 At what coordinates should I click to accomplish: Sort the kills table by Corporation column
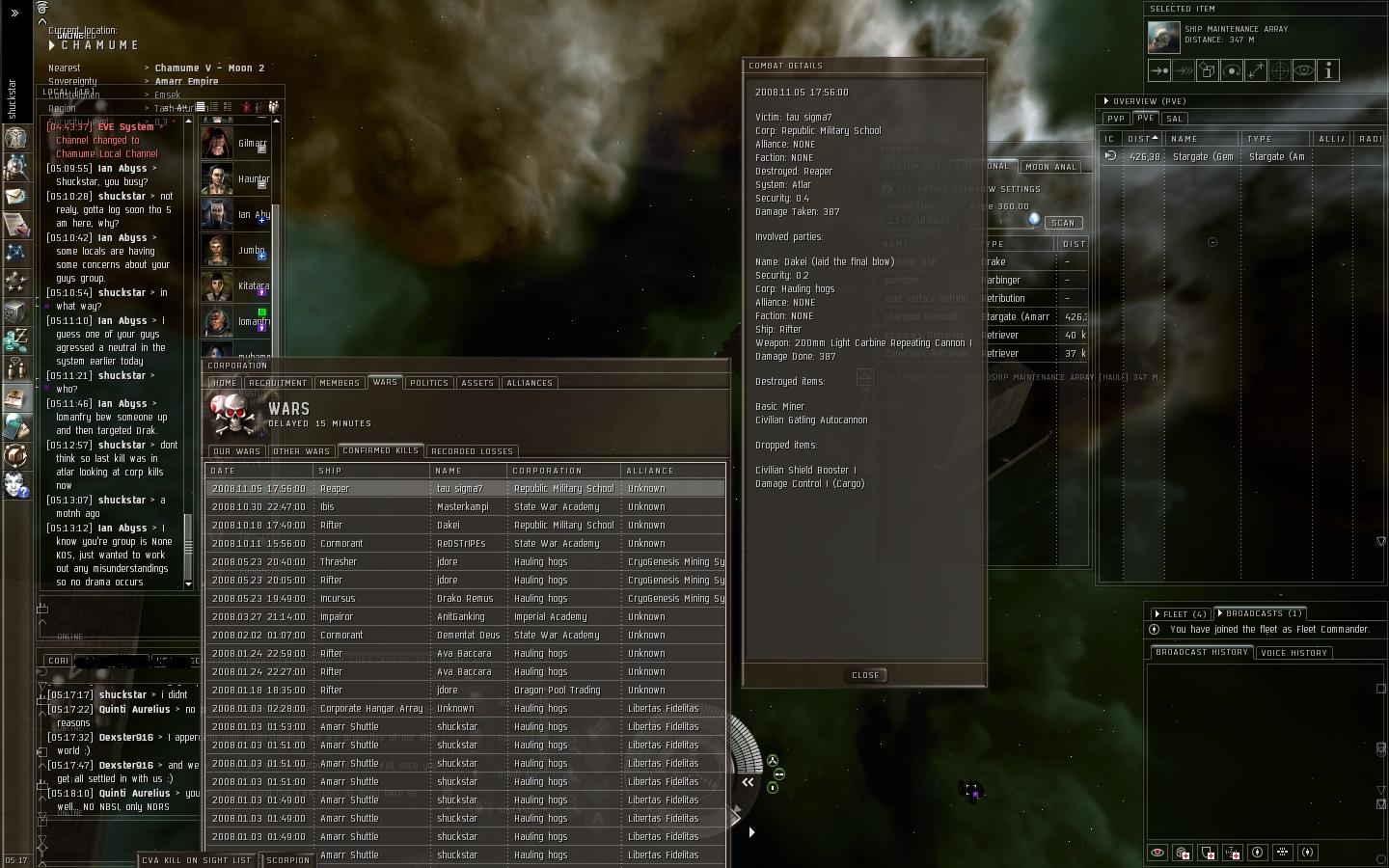[x=564, y=471]
